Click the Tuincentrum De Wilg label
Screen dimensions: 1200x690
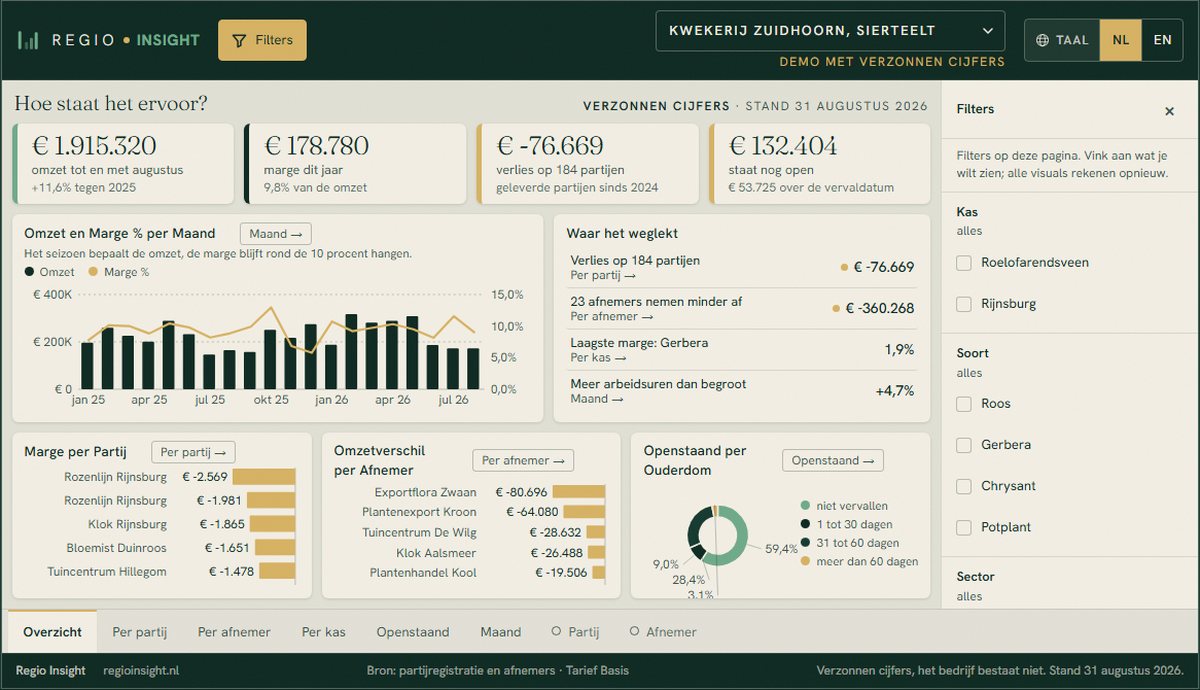[x=419, y=532]
